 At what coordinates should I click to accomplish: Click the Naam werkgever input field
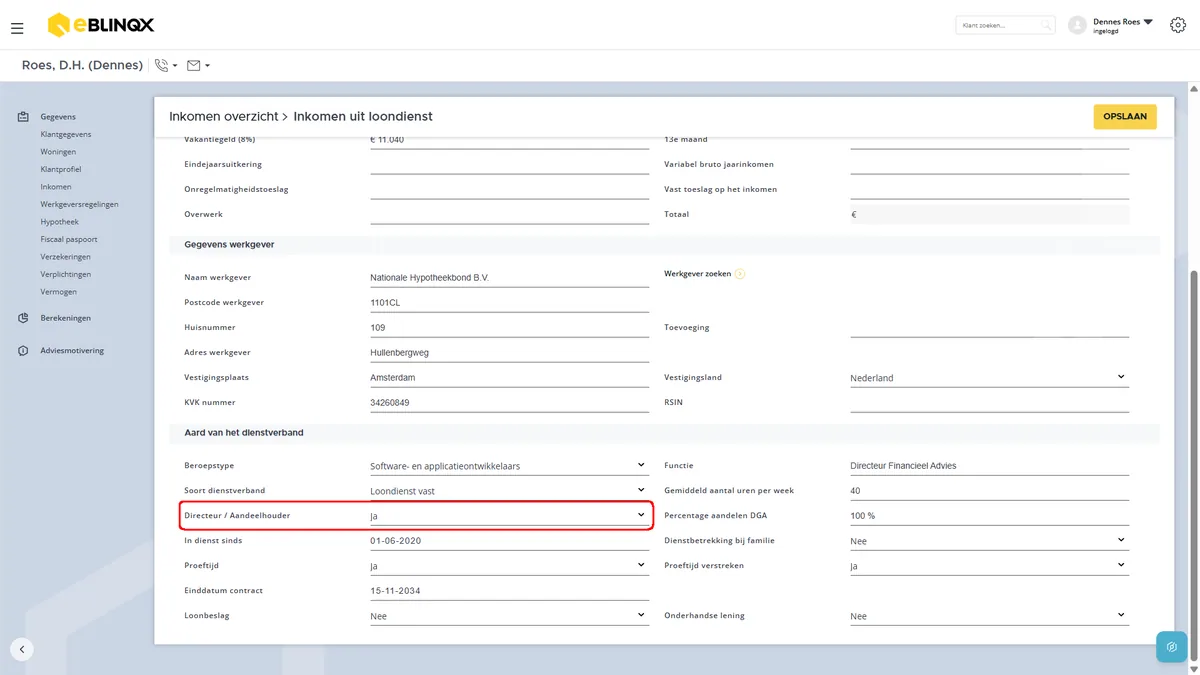[x=509, y=278]
